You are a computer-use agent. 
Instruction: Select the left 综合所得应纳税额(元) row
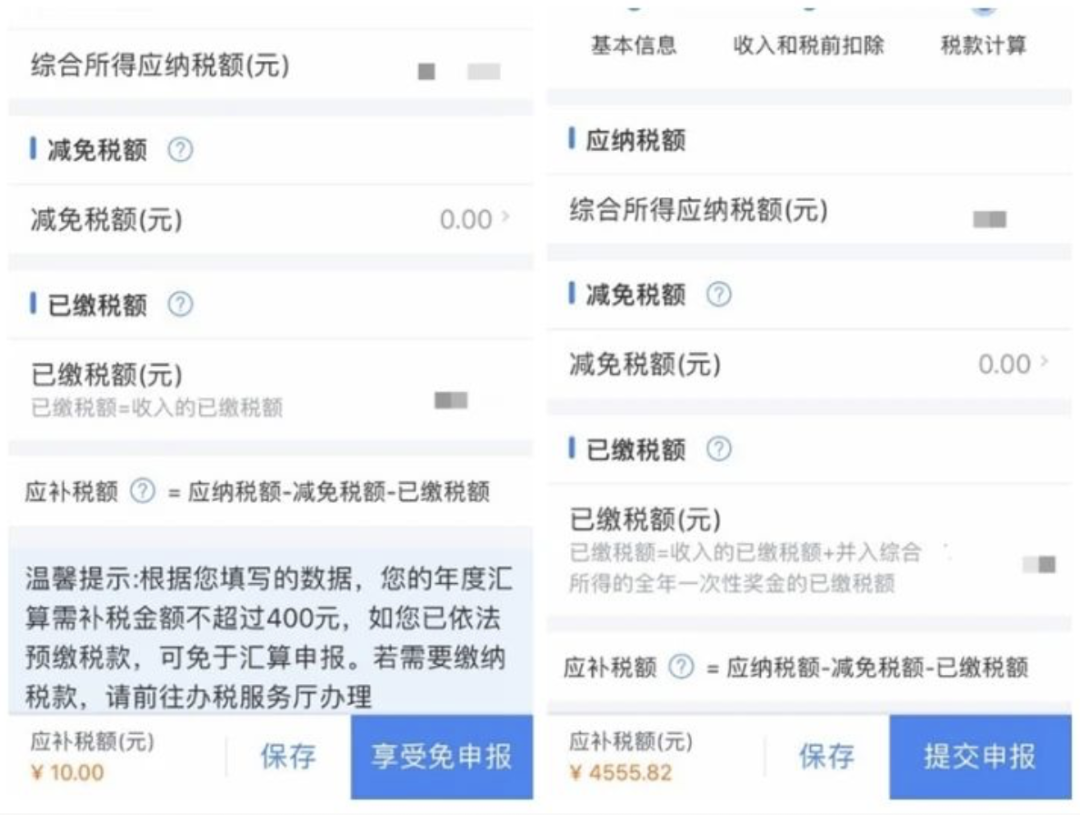point(271,65)
